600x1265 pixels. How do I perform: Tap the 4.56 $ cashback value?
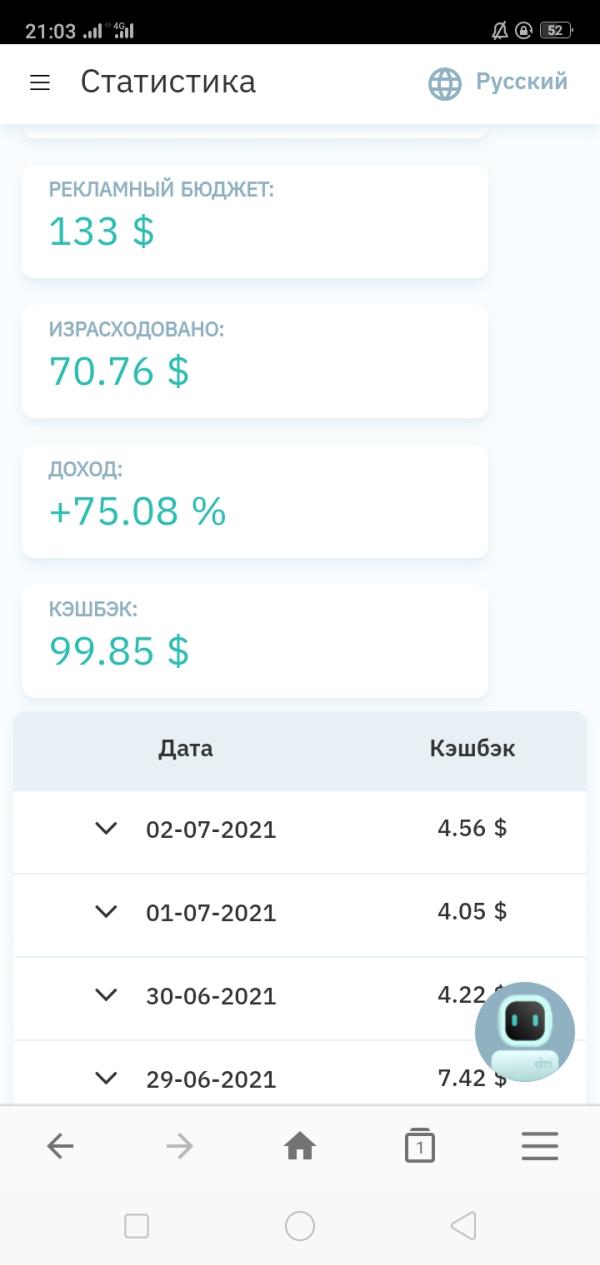point(472,828)
